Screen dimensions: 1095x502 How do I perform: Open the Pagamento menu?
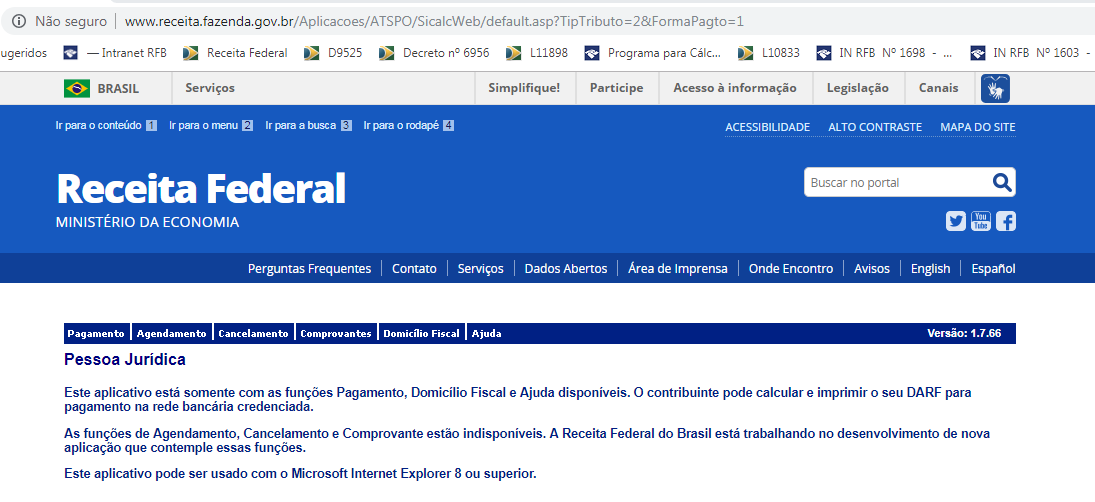96,334
